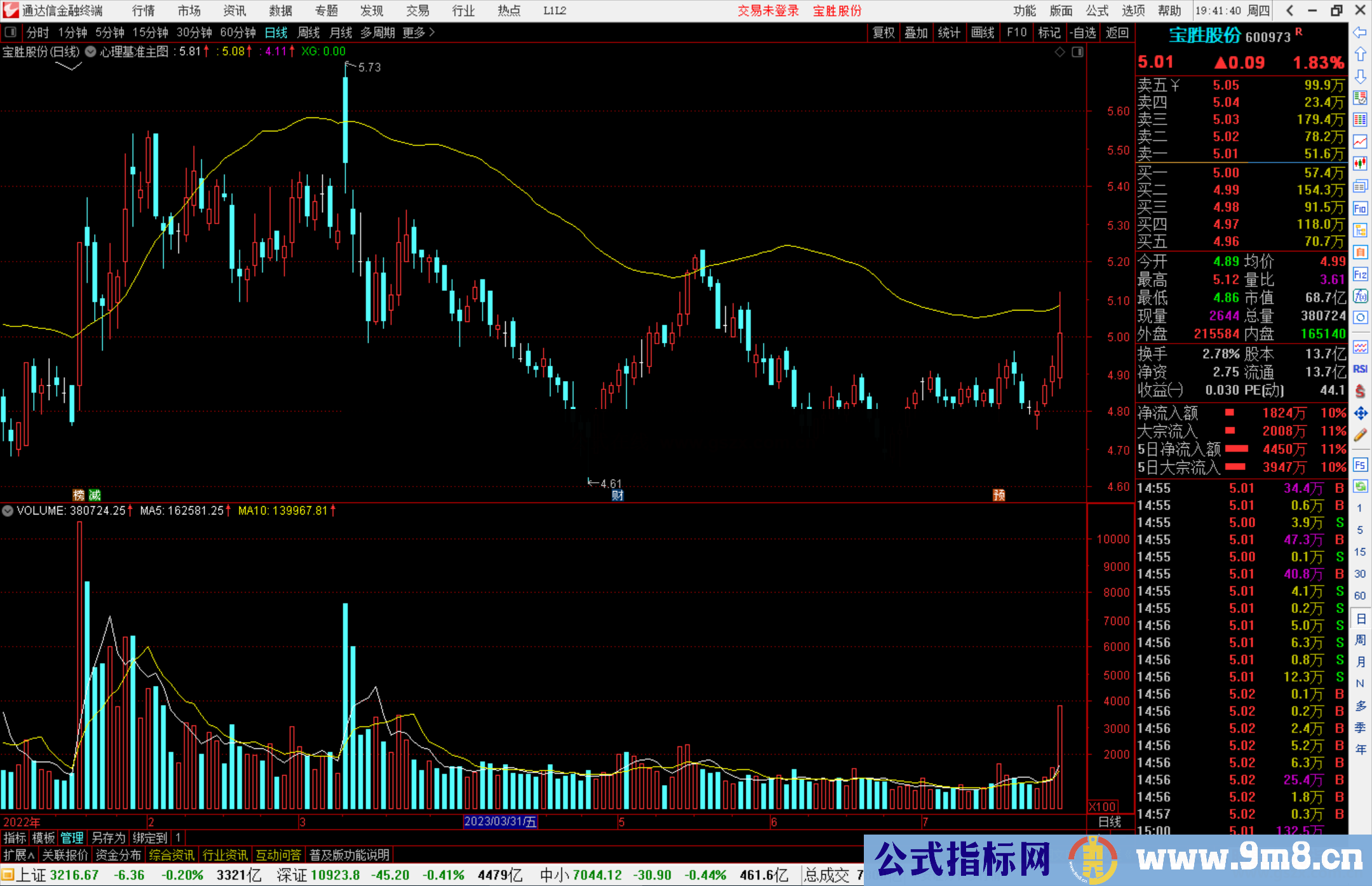Click the RSI indicator sidebar icon
This screenshot has width=1372, height=886.
pos(1360,369)
